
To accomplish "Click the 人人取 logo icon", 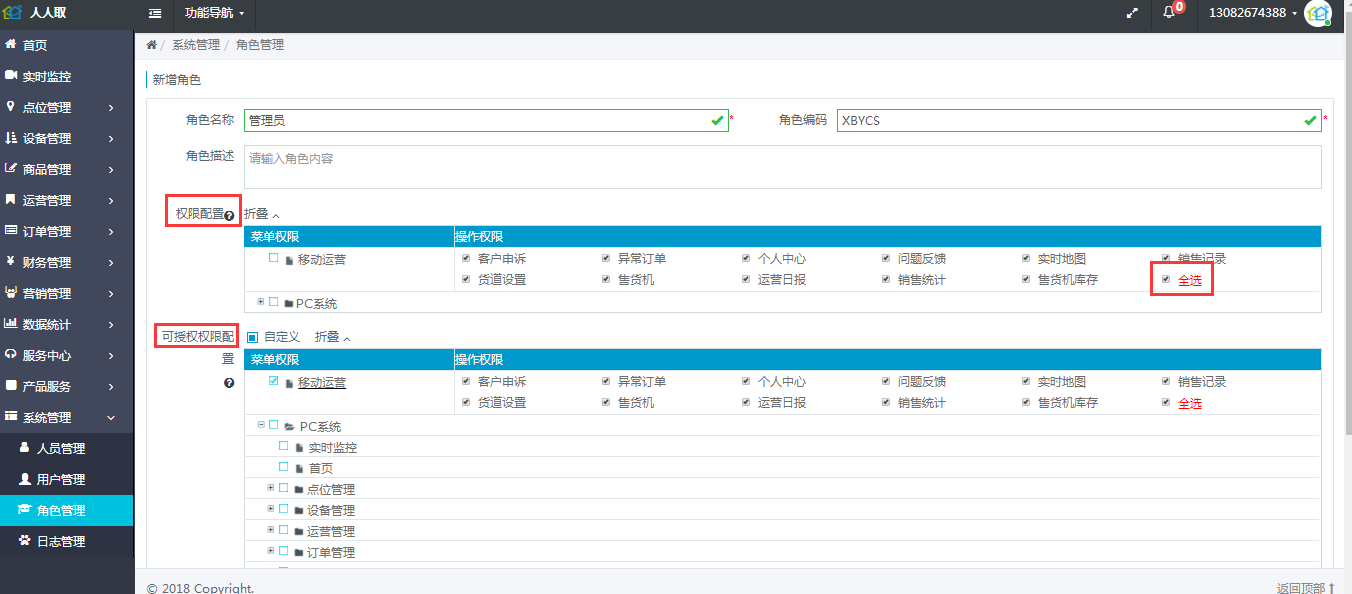I will 12,13.
